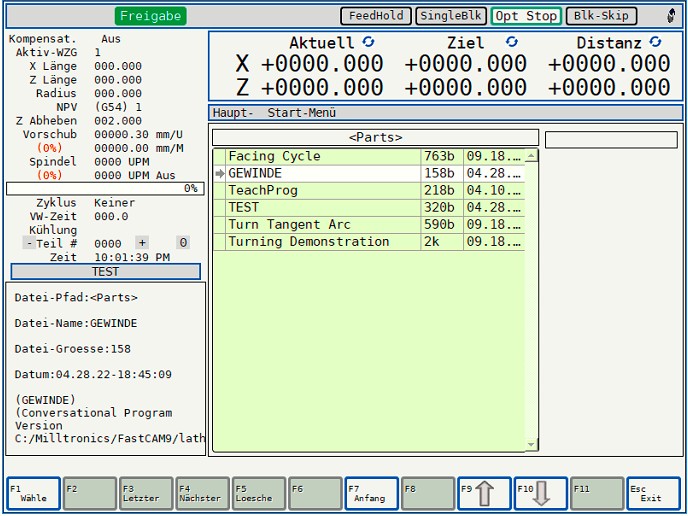
Task: Select Turning Demonstration program
Action: (369, 242)
